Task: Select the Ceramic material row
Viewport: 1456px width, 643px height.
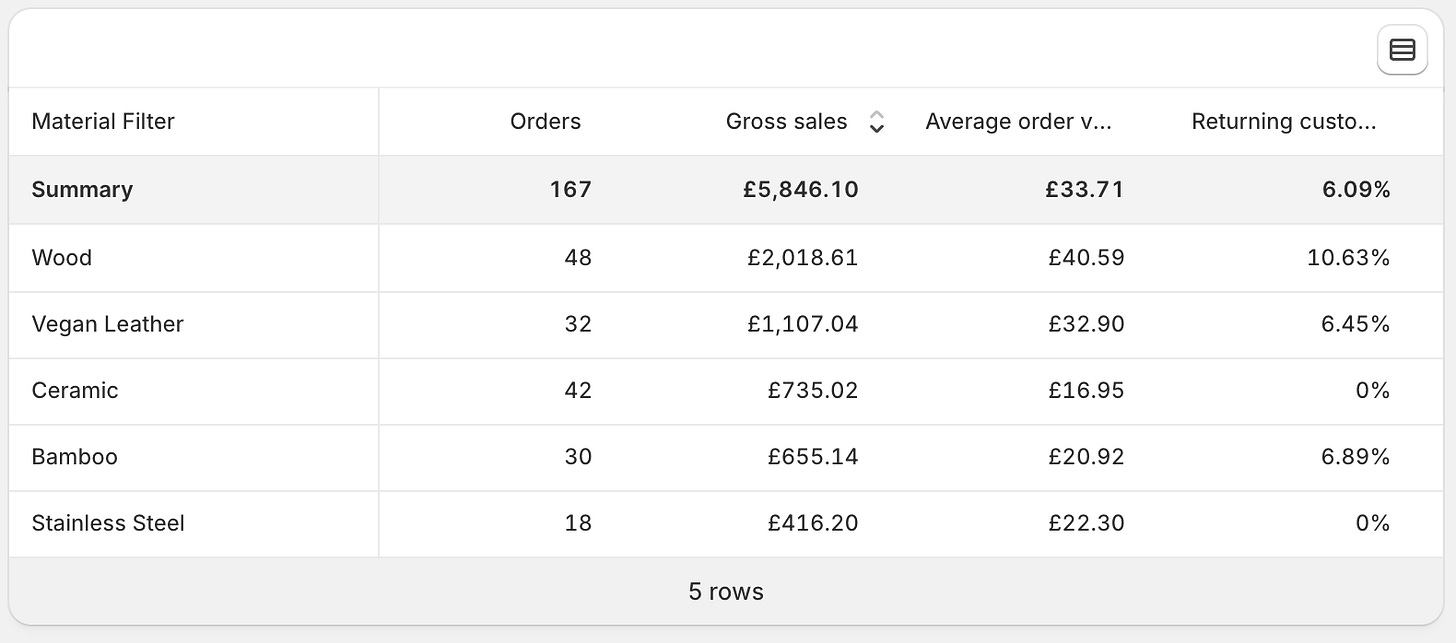Action: tap(75, 390)
